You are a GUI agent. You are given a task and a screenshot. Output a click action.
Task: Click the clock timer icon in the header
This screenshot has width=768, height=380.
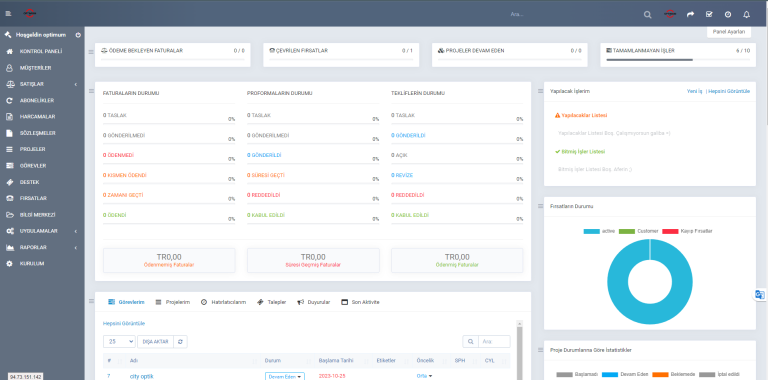click(728, 15)
